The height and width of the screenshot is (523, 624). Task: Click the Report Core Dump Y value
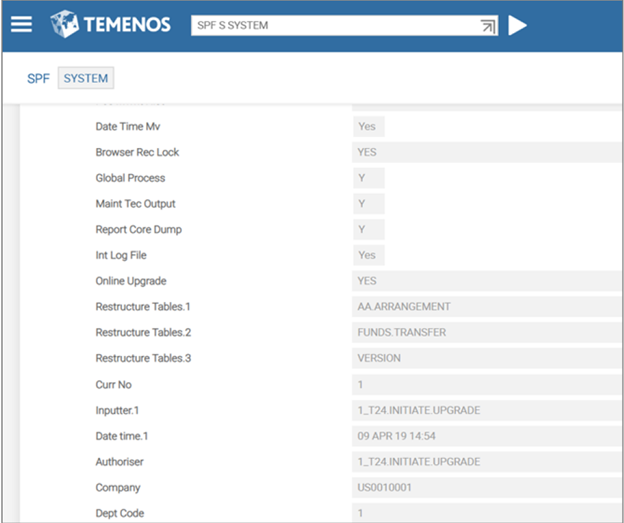(x=368, y=230)
